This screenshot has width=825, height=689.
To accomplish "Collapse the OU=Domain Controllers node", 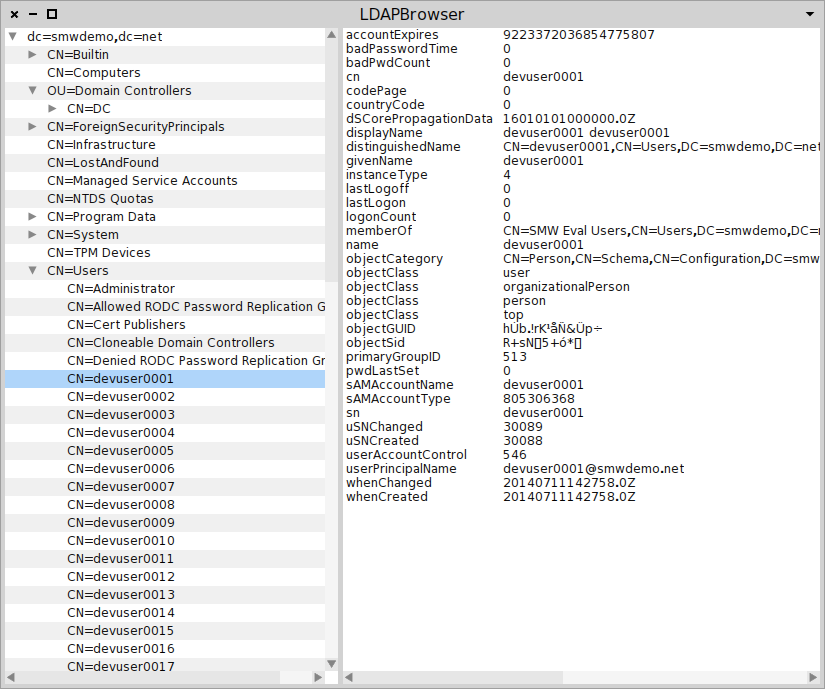I will 32,91.
